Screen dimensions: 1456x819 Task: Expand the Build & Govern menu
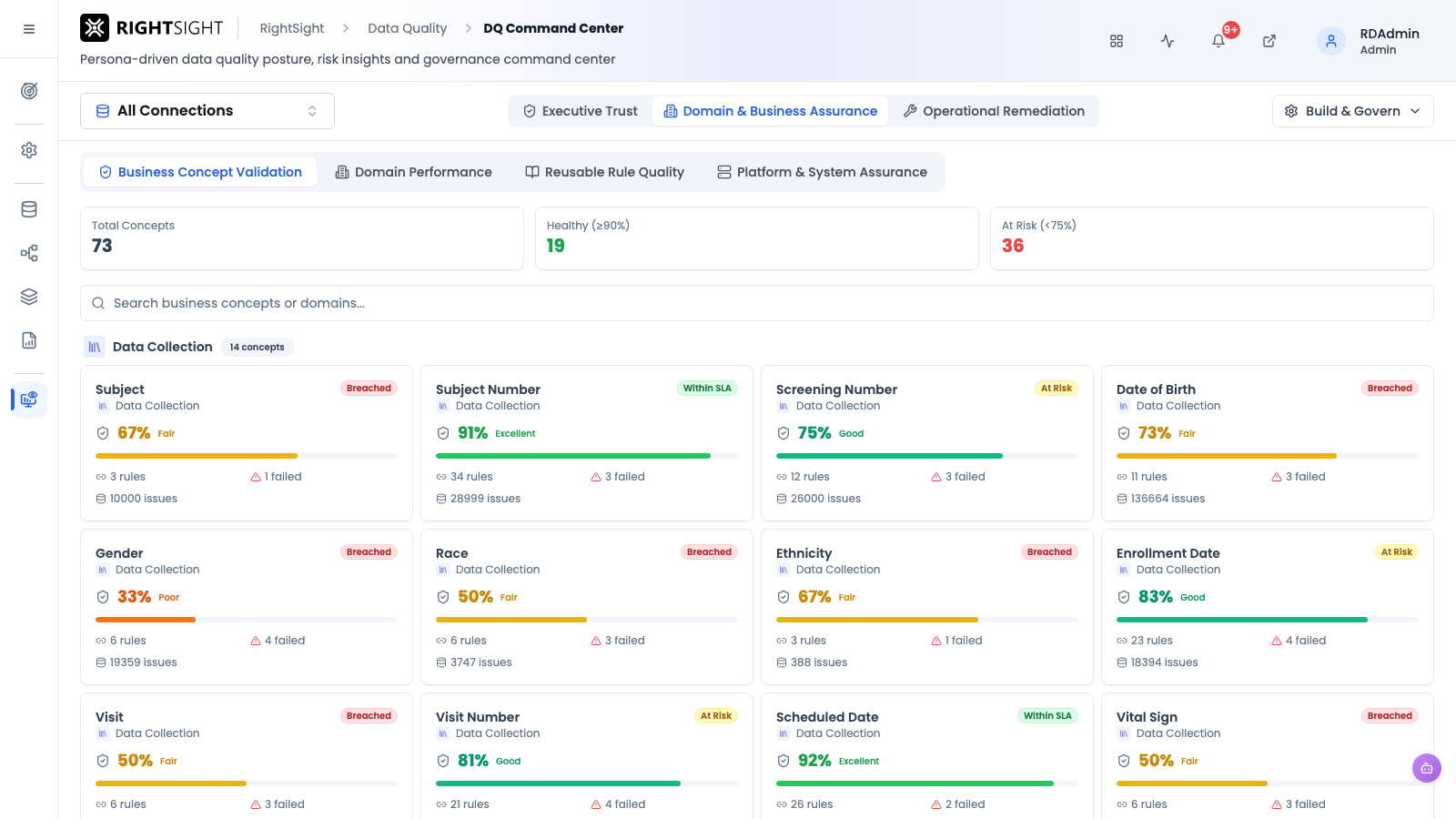(1352, 111)
